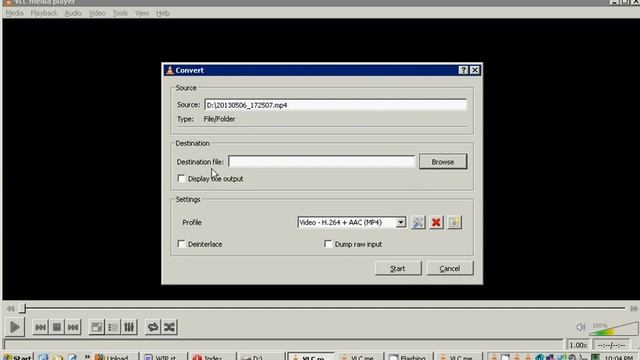Click the Windows Start button
The width and height of the screenshot is (640, 360).
(17, 357)
